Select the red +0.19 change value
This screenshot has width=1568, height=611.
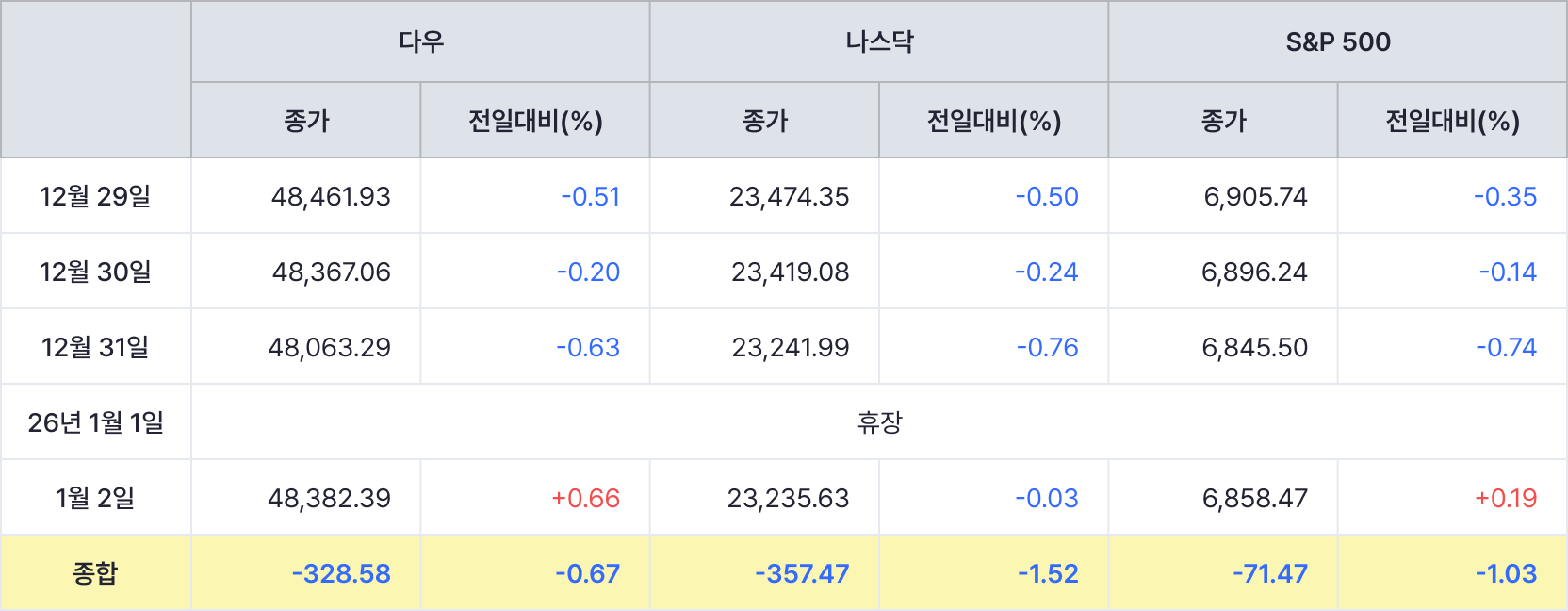coord(1505,498)
